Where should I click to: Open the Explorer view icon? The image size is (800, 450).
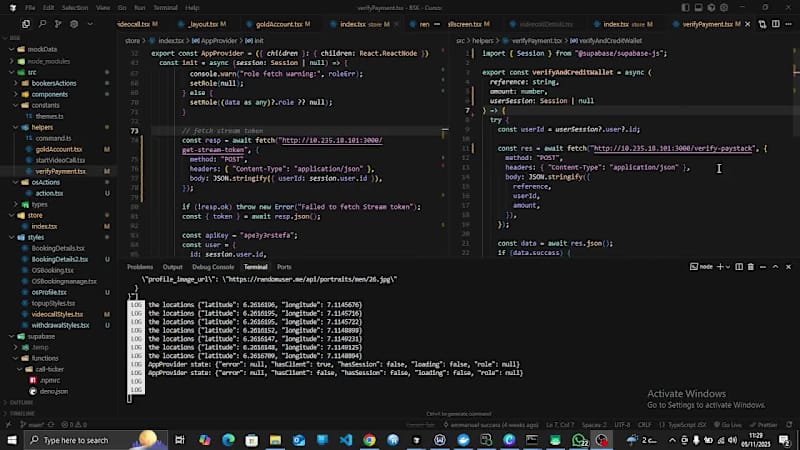coord(26,24)
